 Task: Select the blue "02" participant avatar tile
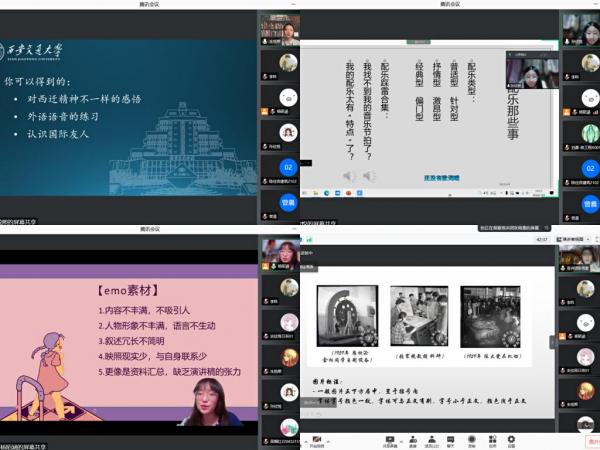pyautogui.click(x=288, y=168)
